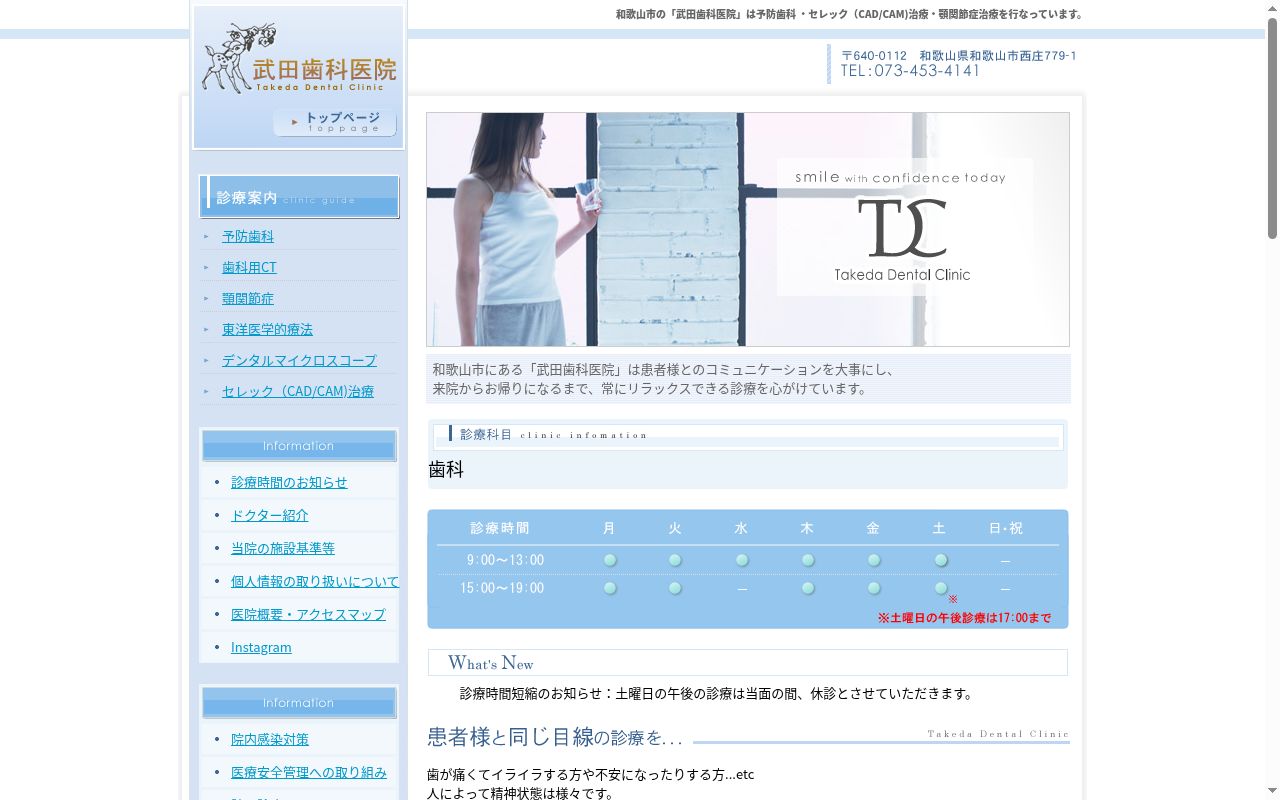This screenshot has height=800, width=1280.
Task: Select the 顎関節症 menu link
Action: 248,298
